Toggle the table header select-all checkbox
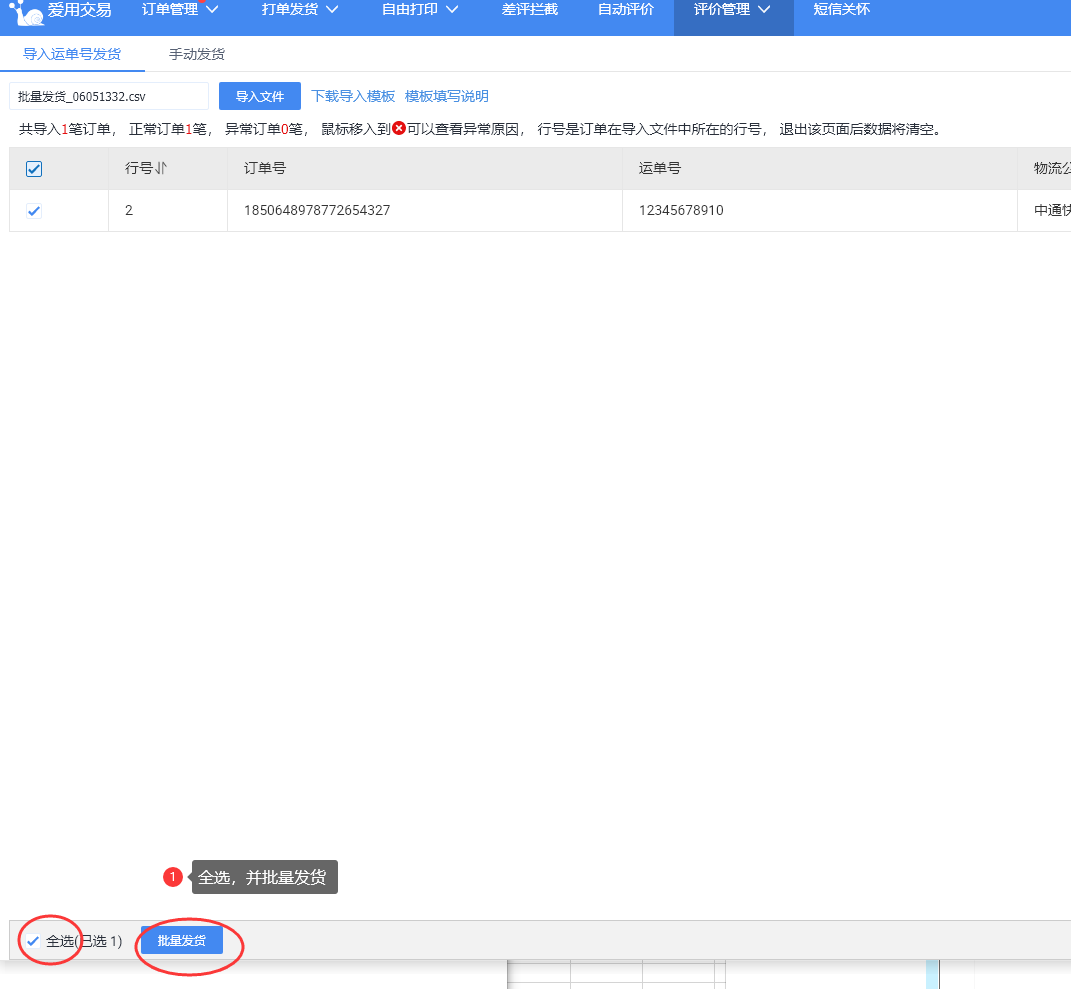The height and width of the screenshot is (989, 1071). [34, 169]
